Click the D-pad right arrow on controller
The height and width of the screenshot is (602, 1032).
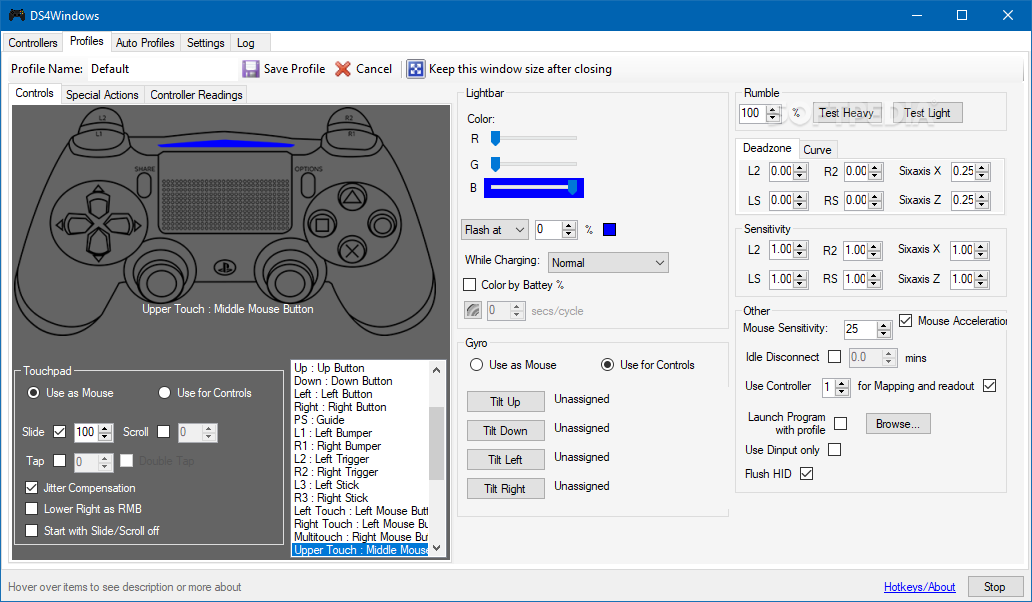pyautogui.click(x=124, y=225)
